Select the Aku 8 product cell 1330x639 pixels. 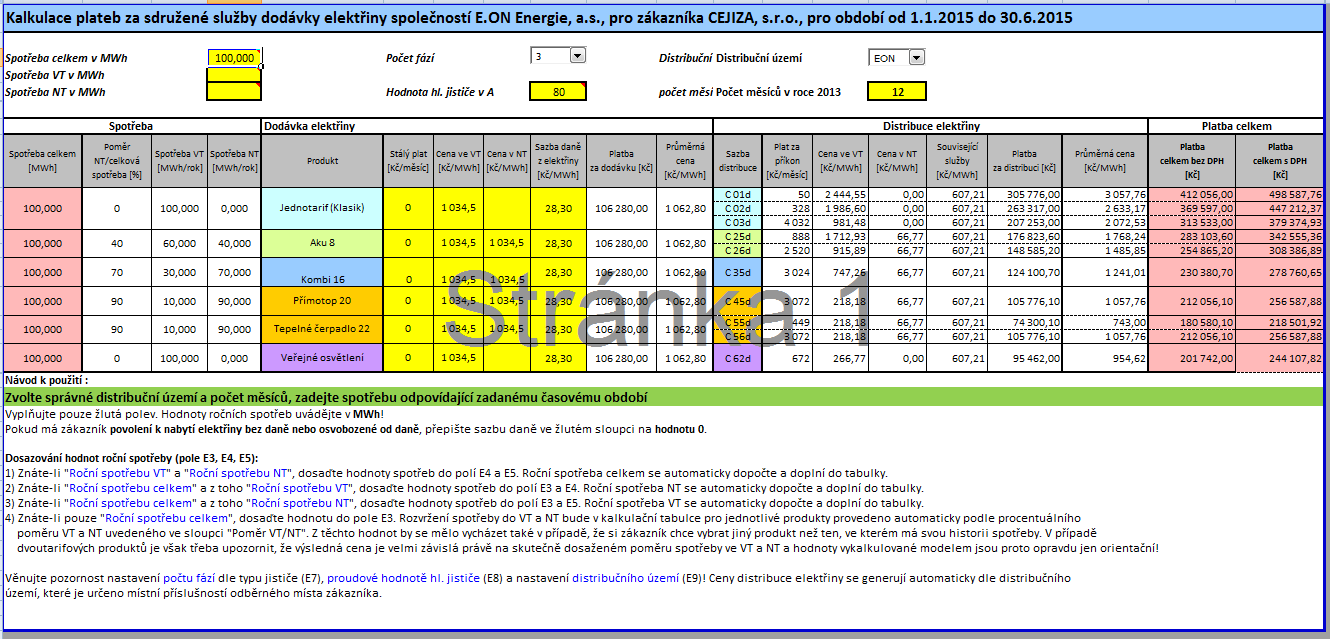click(x=322, y=243)
